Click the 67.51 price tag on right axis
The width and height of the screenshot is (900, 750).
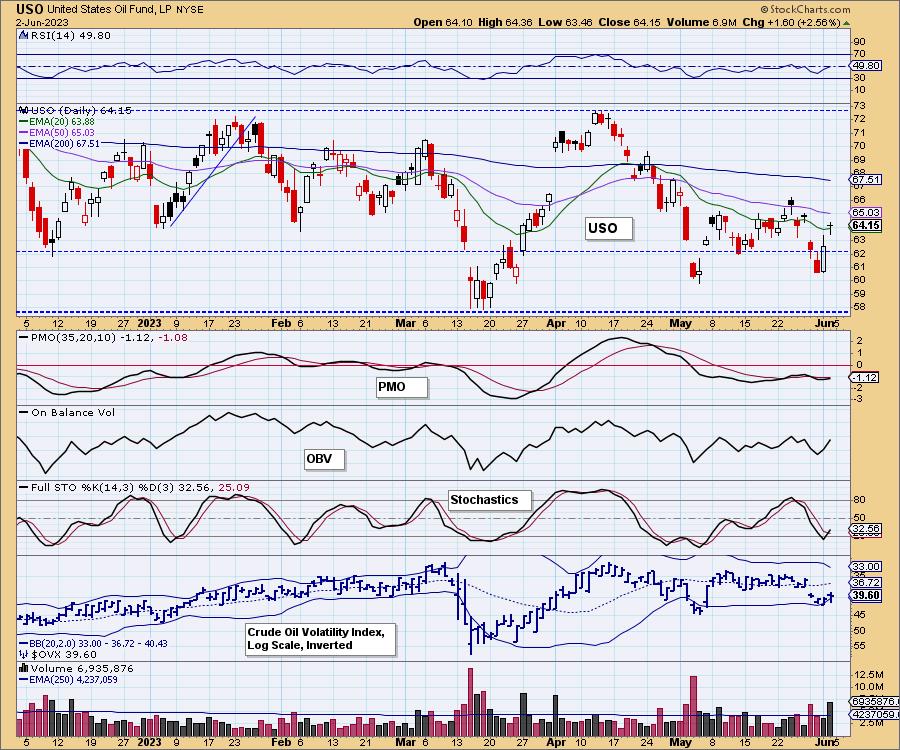tap(866, 180)
